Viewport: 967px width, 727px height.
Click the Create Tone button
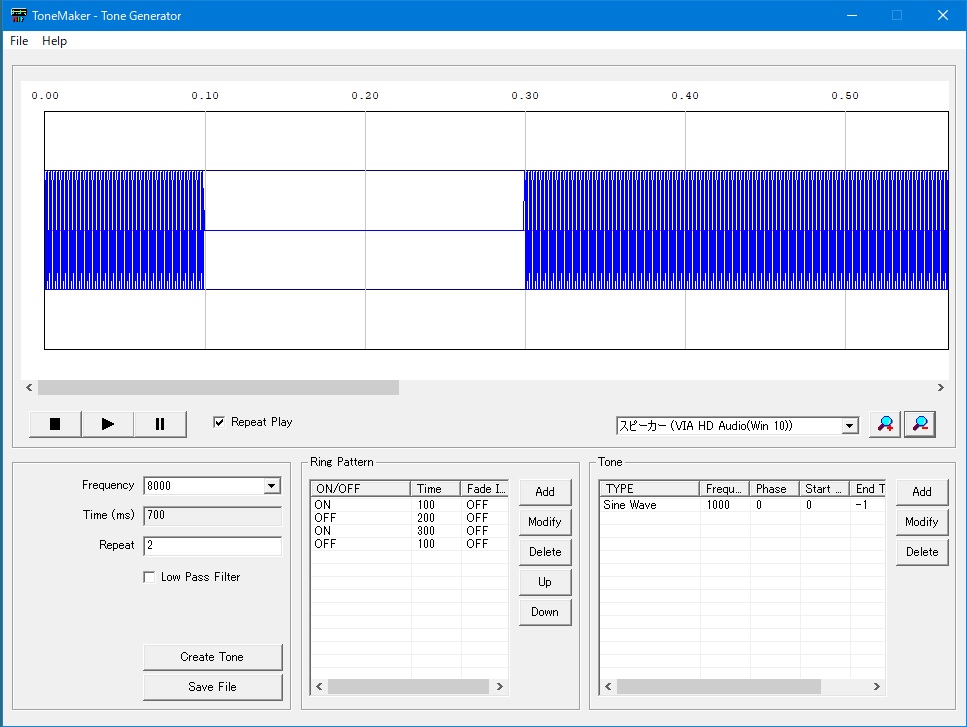pyautogui.click(x=212, y=657)
